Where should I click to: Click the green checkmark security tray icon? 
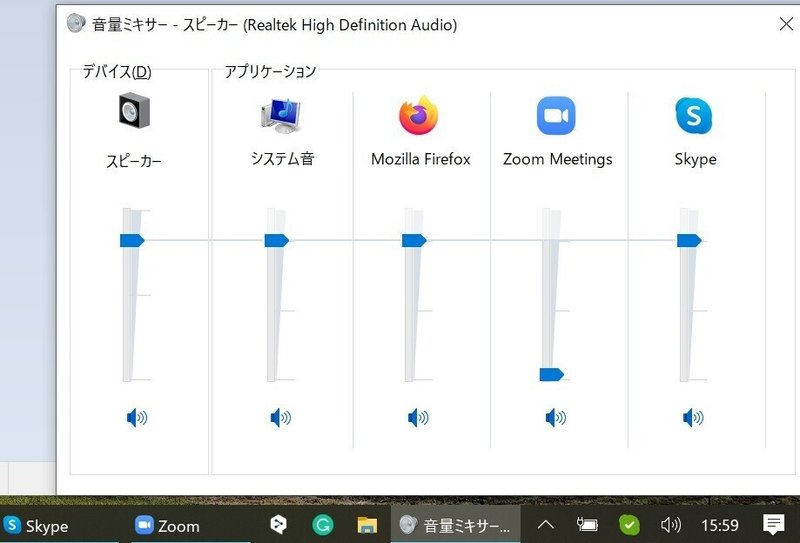[x=629, y=525]
